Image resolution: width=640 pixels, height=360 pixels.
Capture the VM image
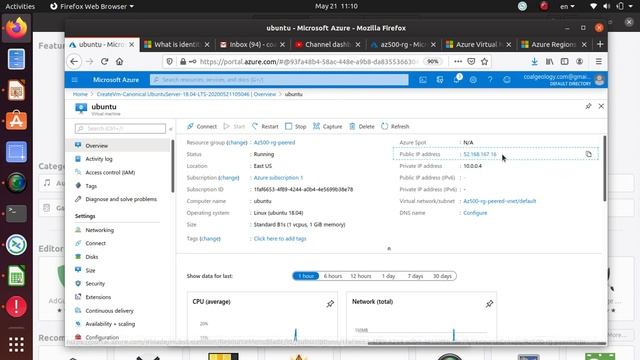click(327, 127)
